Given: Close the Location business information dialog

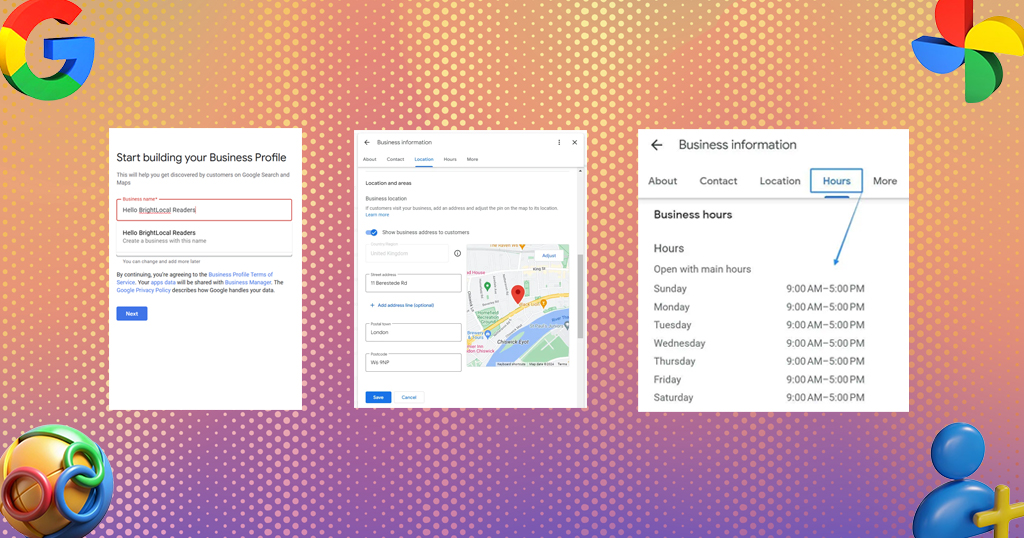Looking at the screenshot, I should click(575, 142).
